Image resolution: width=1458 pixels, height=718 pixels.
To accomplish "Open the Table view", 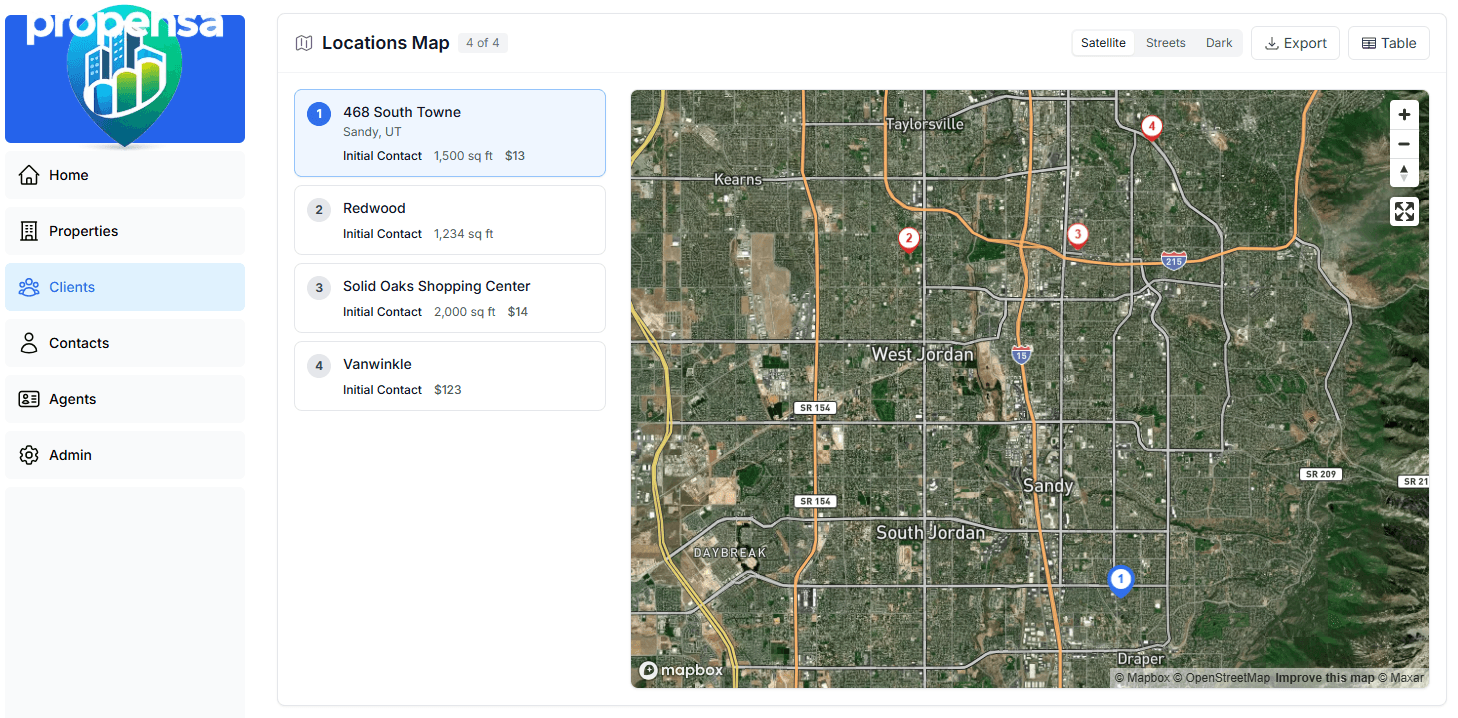I will click(x=1388, y=42).
